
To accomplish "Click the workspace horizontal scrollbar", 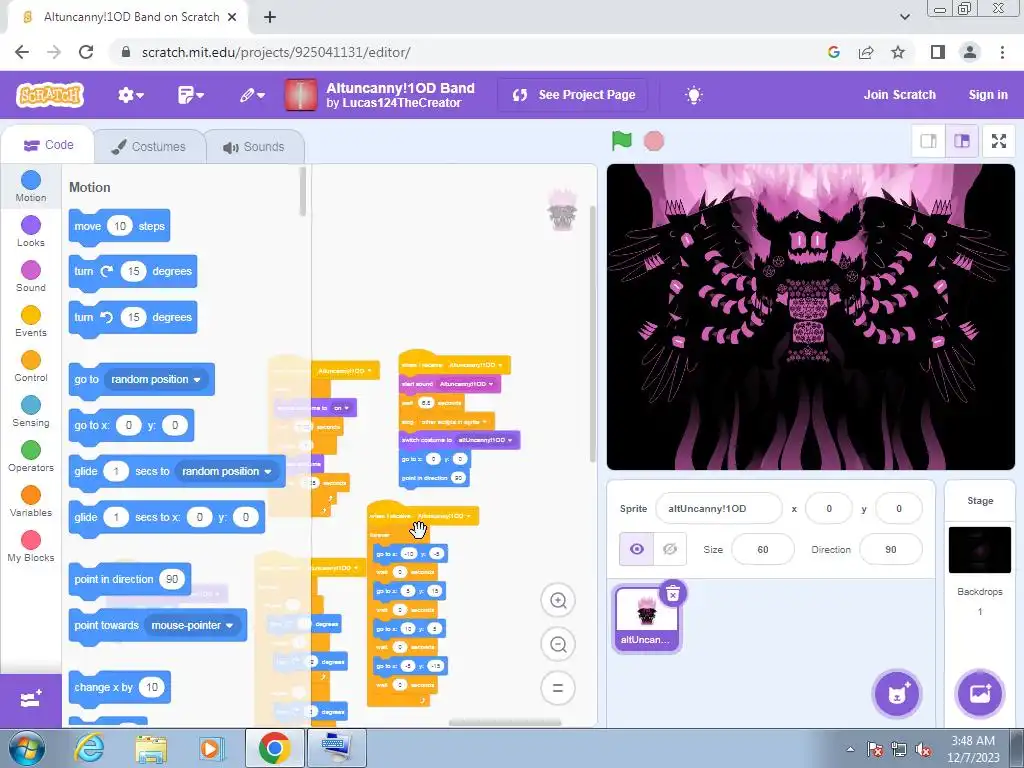I will [x=505, y=722].
